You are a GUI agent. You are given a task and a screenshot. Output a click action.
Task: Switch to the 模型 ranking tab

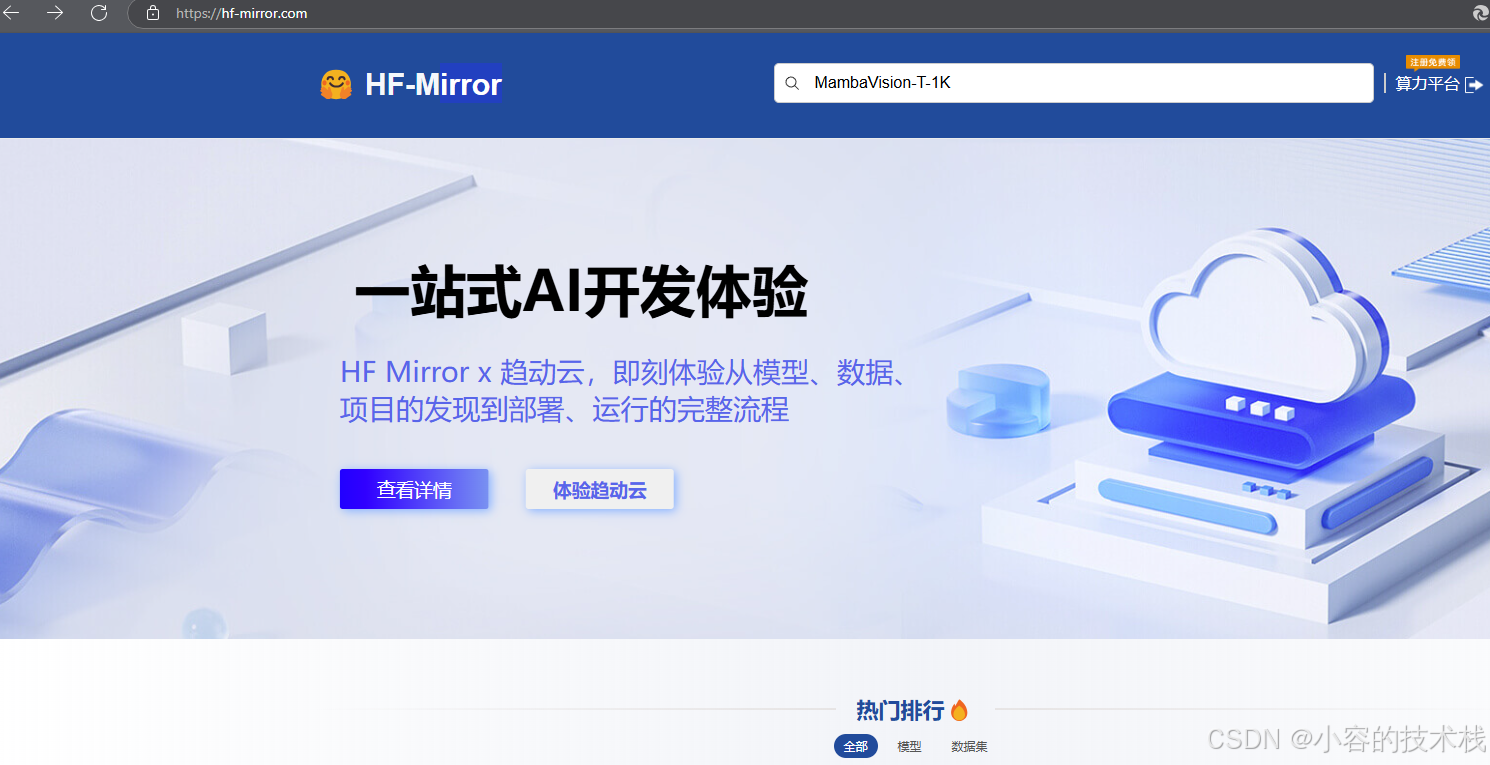pos(909,747)
